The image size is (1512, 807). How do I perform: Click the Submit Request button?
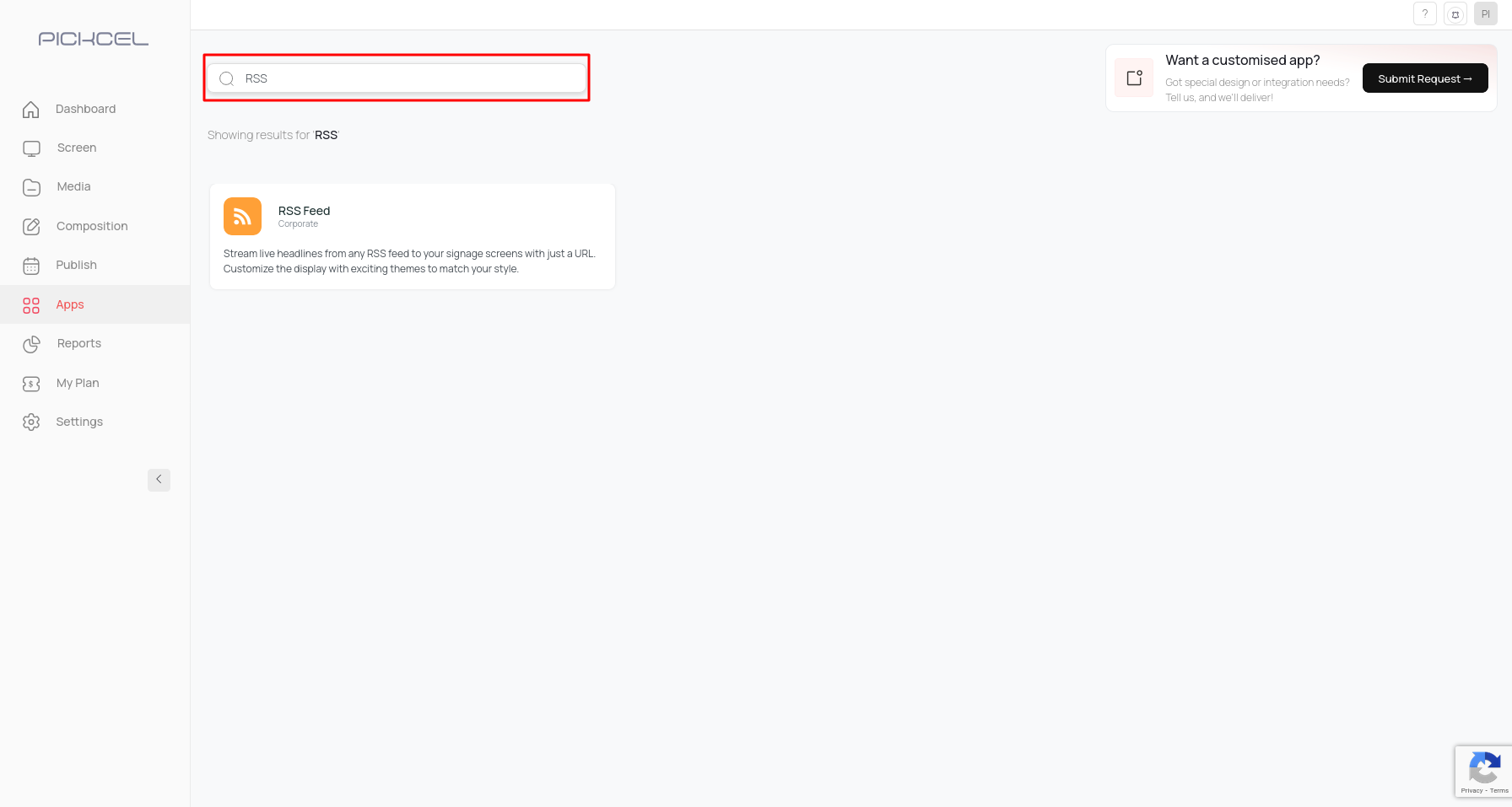click(1425, 78)
